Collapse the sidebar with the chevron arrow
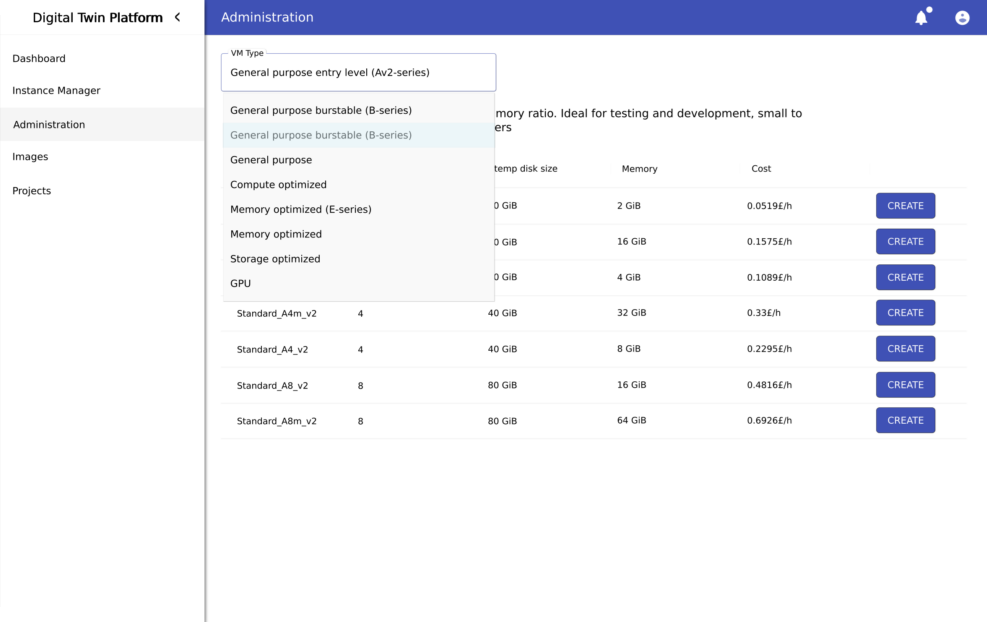 tap(178, 17)
